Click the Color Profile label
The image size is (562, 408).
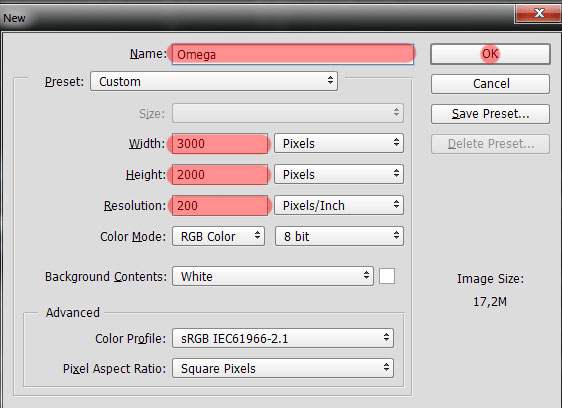[x=130, y=338]
